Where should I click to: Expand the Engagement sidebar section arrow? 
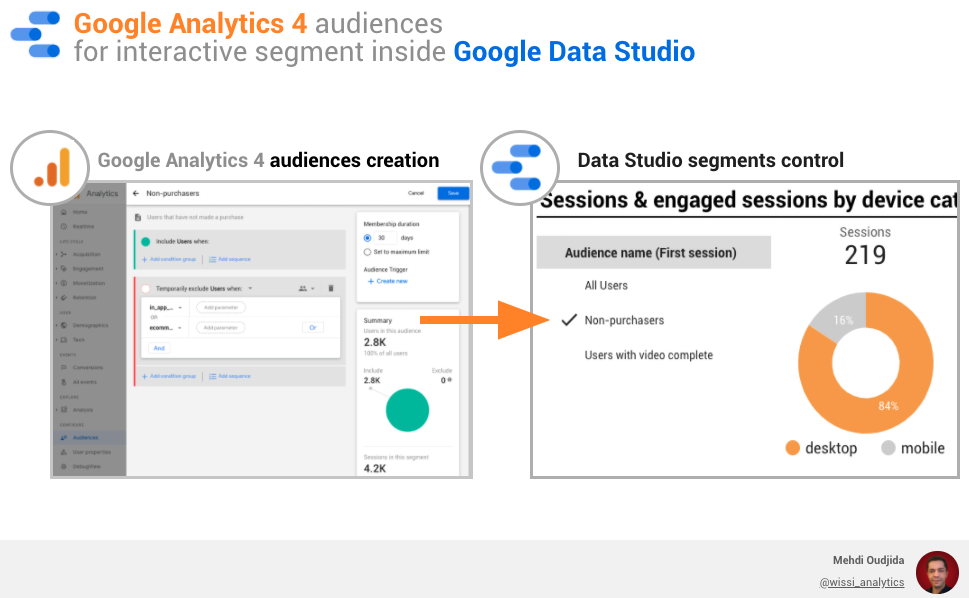pos(57,269)
